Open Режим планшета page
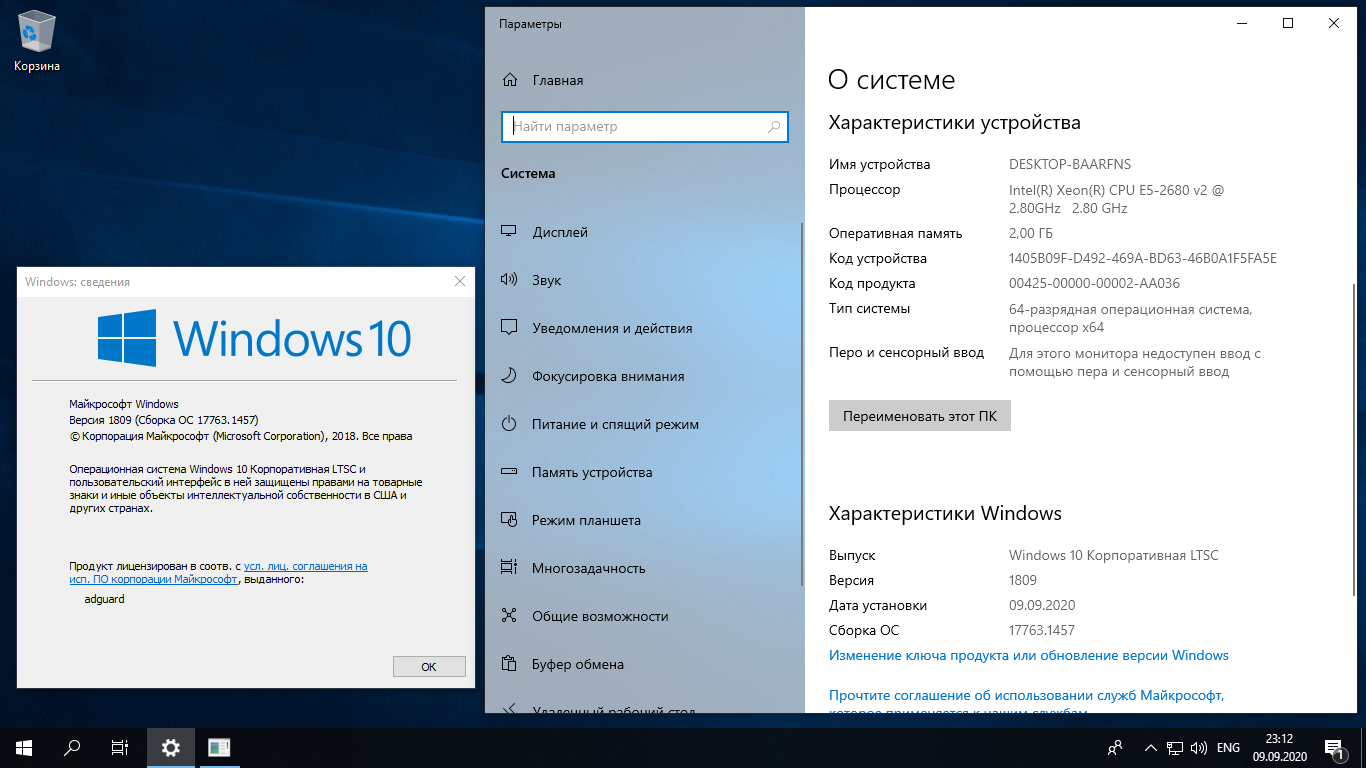The width and height of the screenshot is (1366, 768). (x=644, y=520)
